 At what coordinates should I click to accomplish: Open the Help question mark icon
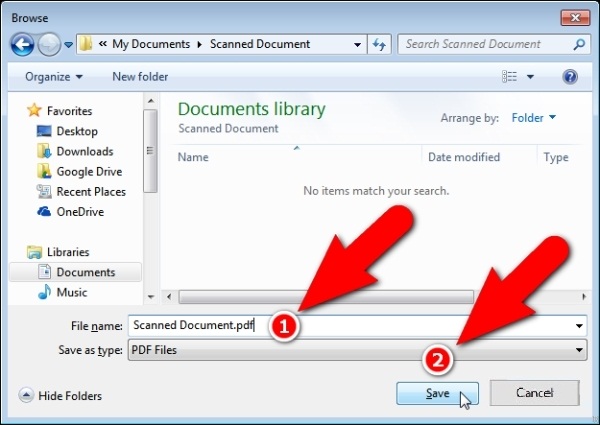(570, 77)
